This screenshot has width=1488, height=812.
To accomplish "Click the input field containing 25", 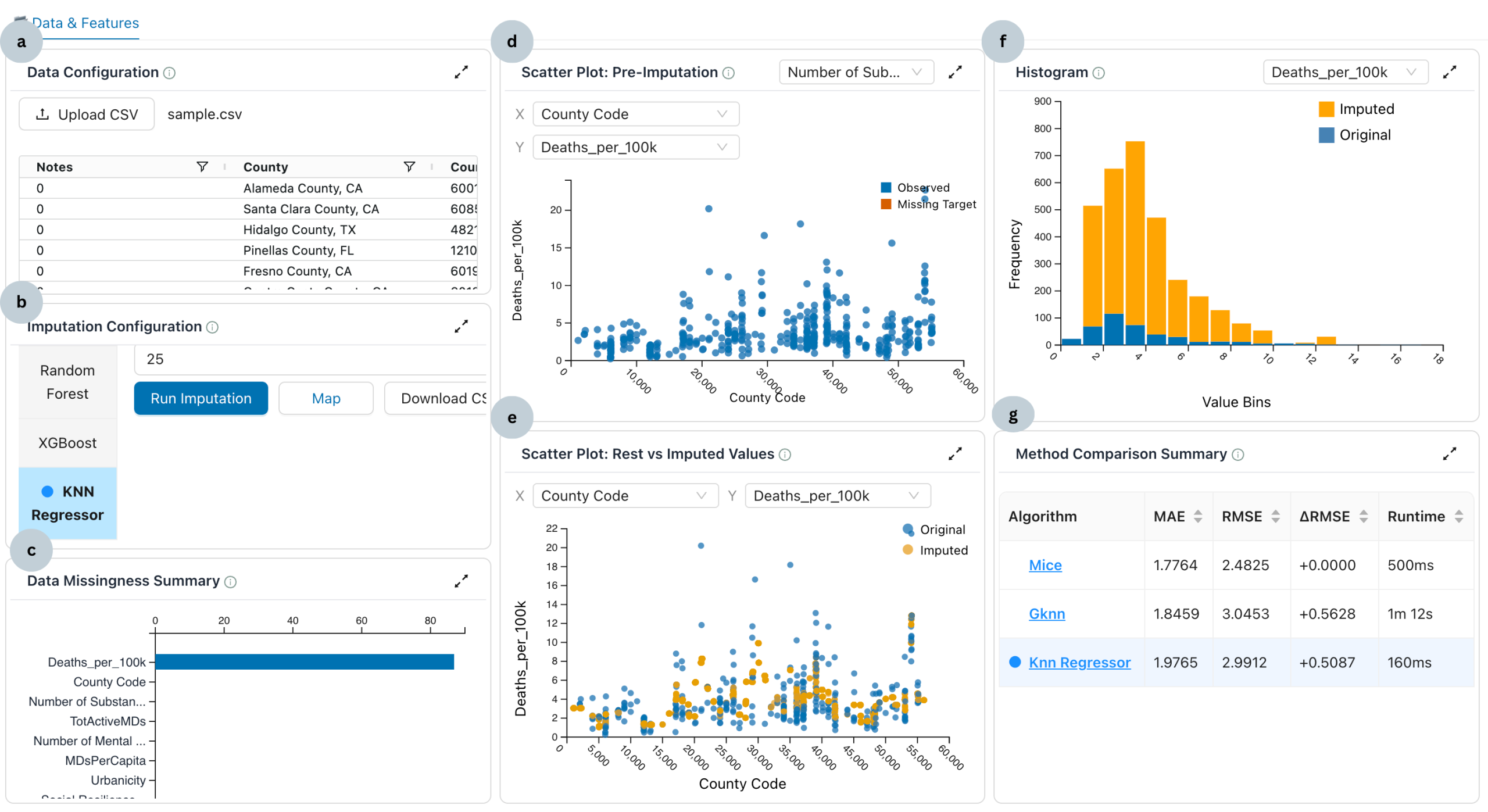I will tap(310, 359).
